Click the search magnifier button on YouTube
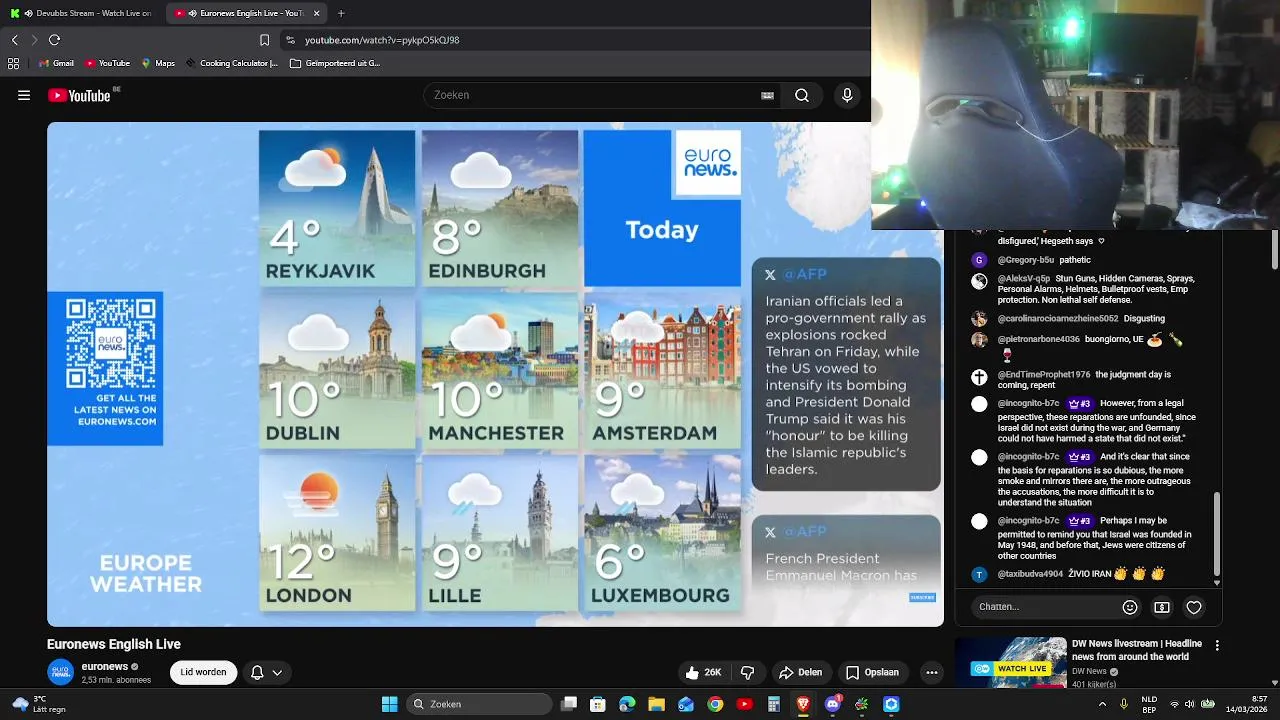This screenshot has width=1280, height=720. (802, 95)
